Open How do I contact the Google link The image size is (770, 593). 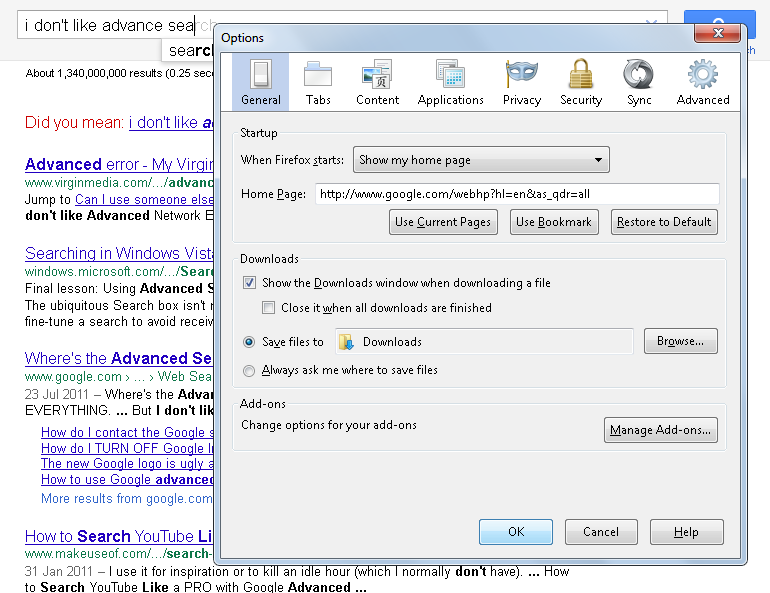[x=128, y=432]
